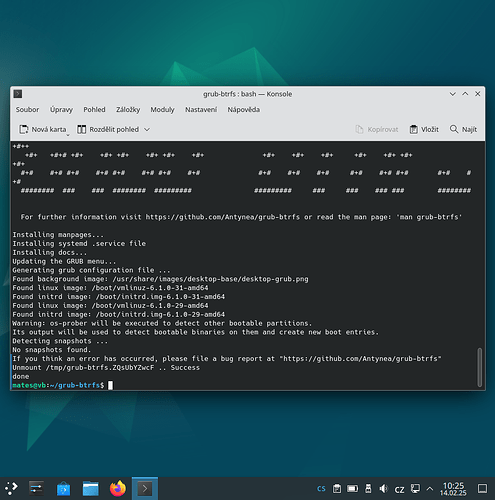This screenshot has width=495, height=500.
Task: Expand the Nová karta profile dropdown arrow
Action: click(x=68, y=134)
